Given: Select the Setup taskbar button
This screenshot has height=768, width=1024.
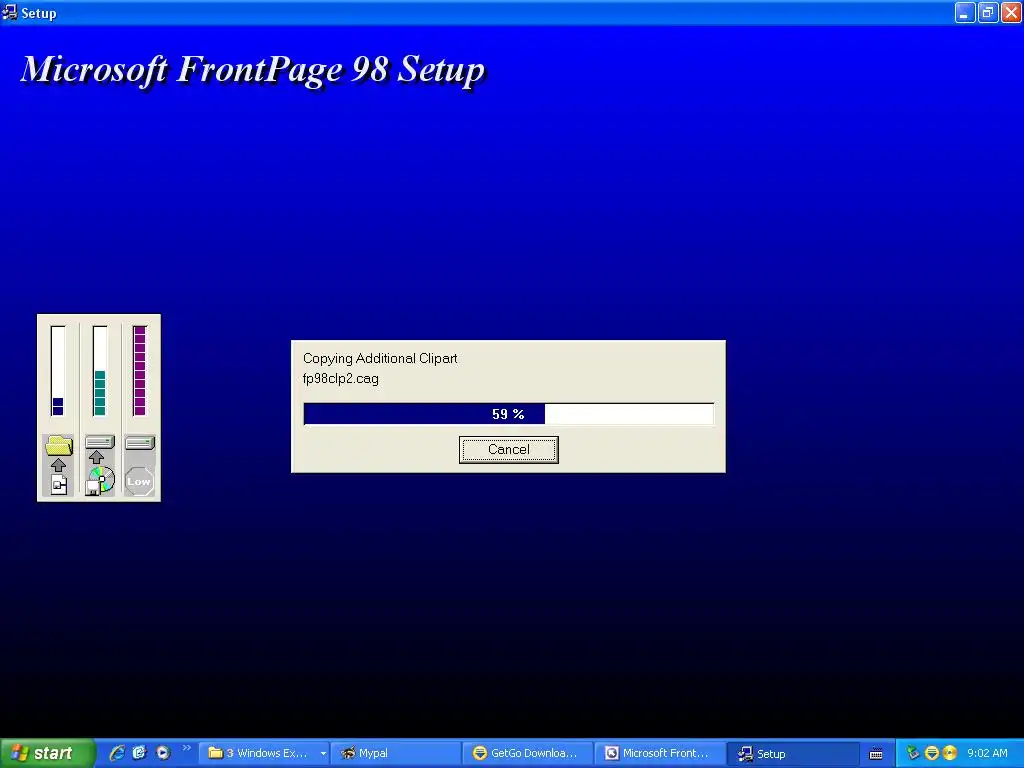Looking at the screenshot, I should (x=792, y=753).
